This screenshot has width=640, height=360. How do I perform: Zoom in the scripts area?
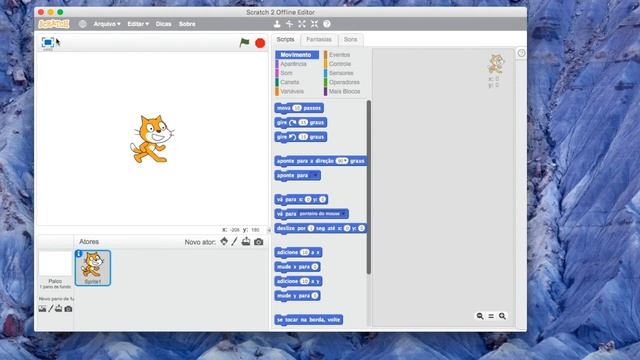[x=502, y=316]
